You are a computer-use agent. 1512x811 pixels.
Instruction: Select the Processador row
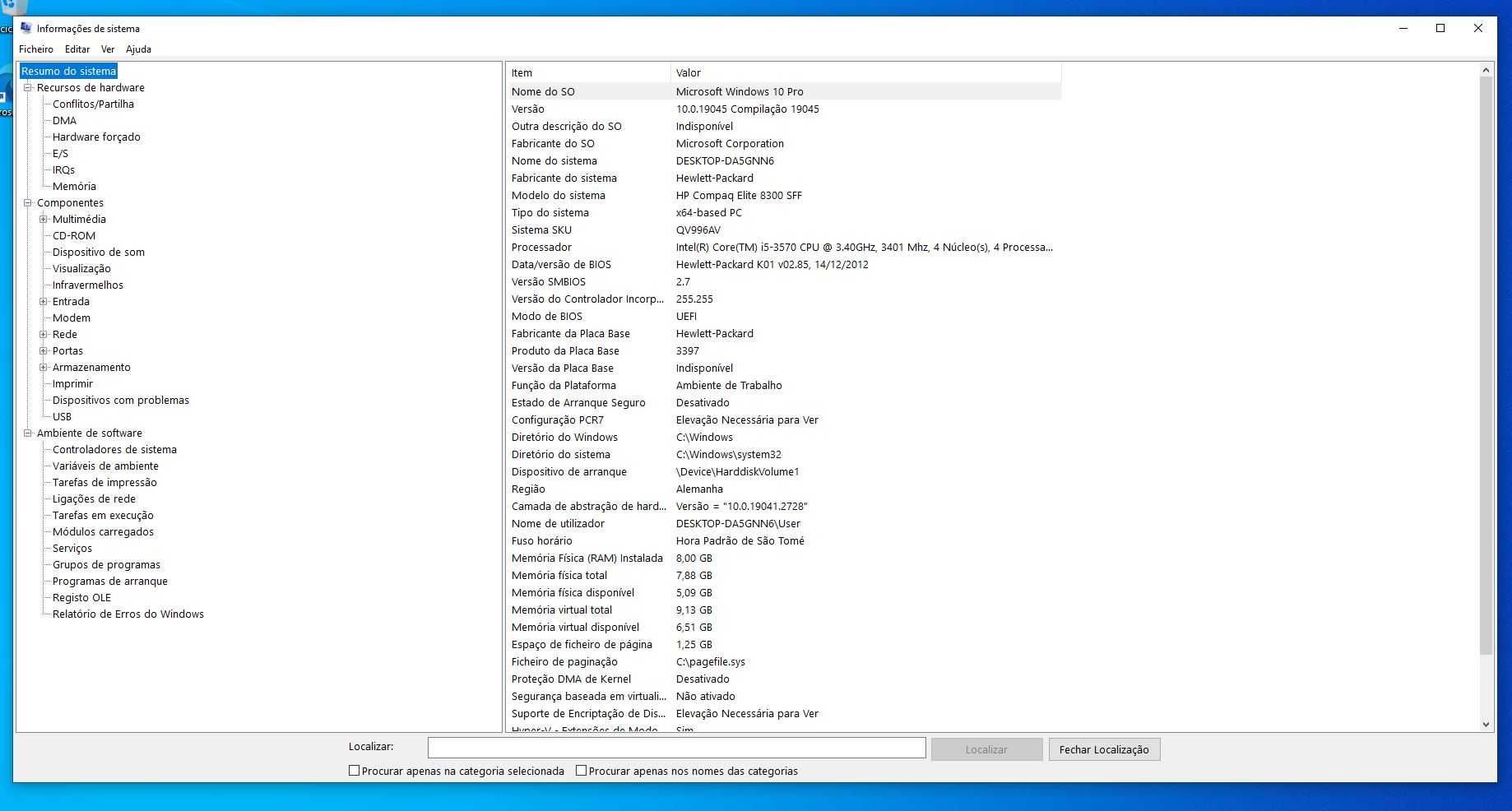784,247
